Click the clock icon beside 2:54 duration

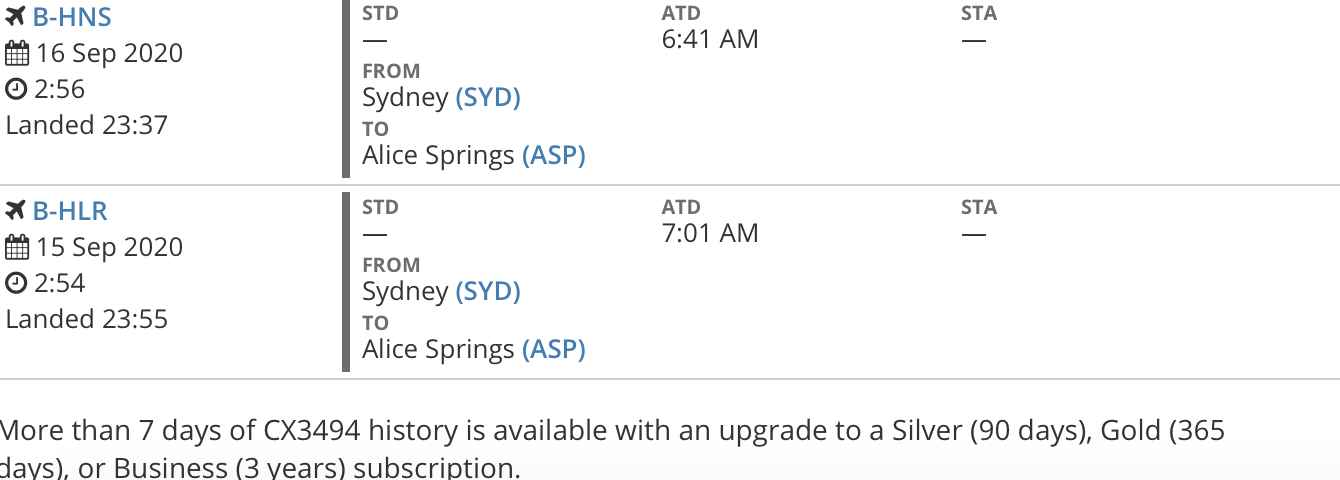[16, 283]
